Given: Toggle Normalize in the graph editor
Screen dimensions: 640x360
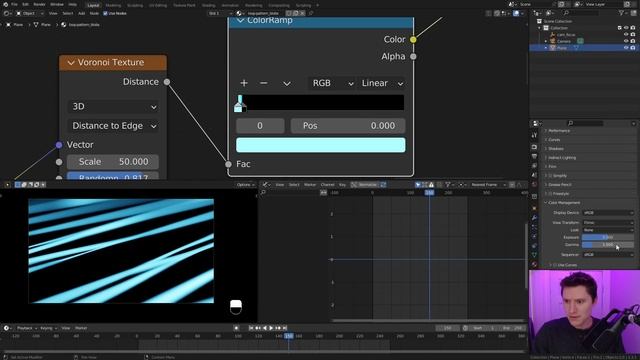Looking at the screenshot, I should [x=364, y=184].
